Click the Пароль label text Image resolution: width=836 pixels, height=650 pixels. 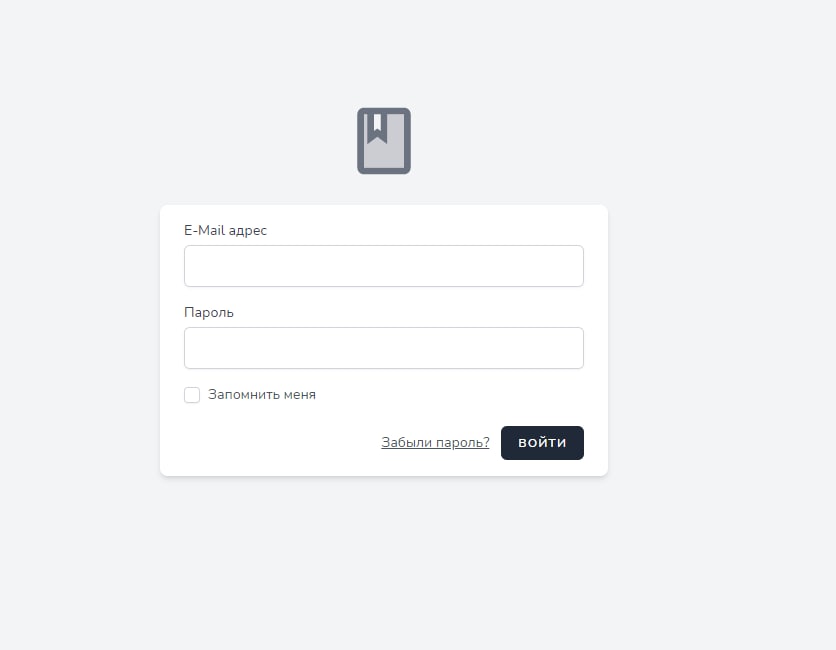tap(209, 312)
